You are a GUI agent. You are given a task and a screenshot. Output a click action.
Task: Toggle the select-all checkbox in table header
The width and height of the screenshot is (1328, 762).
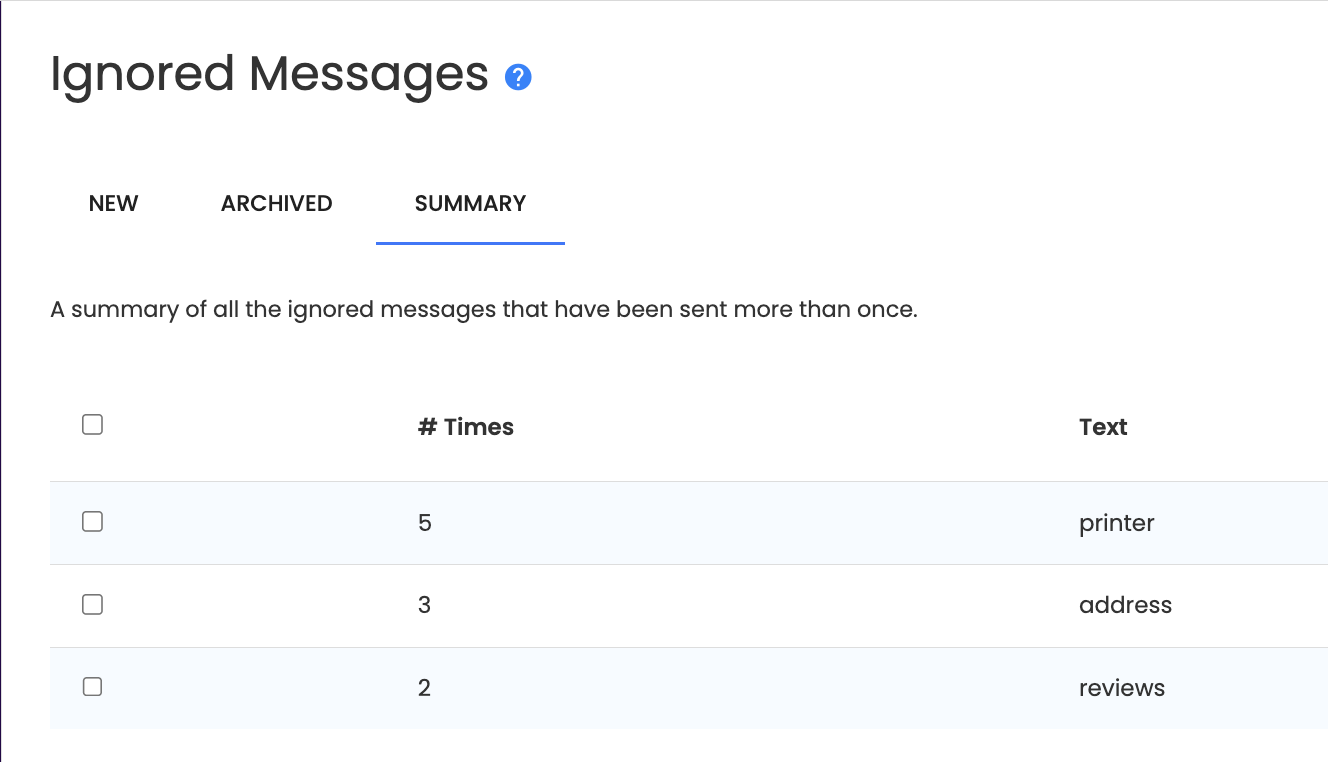(92, 425)
